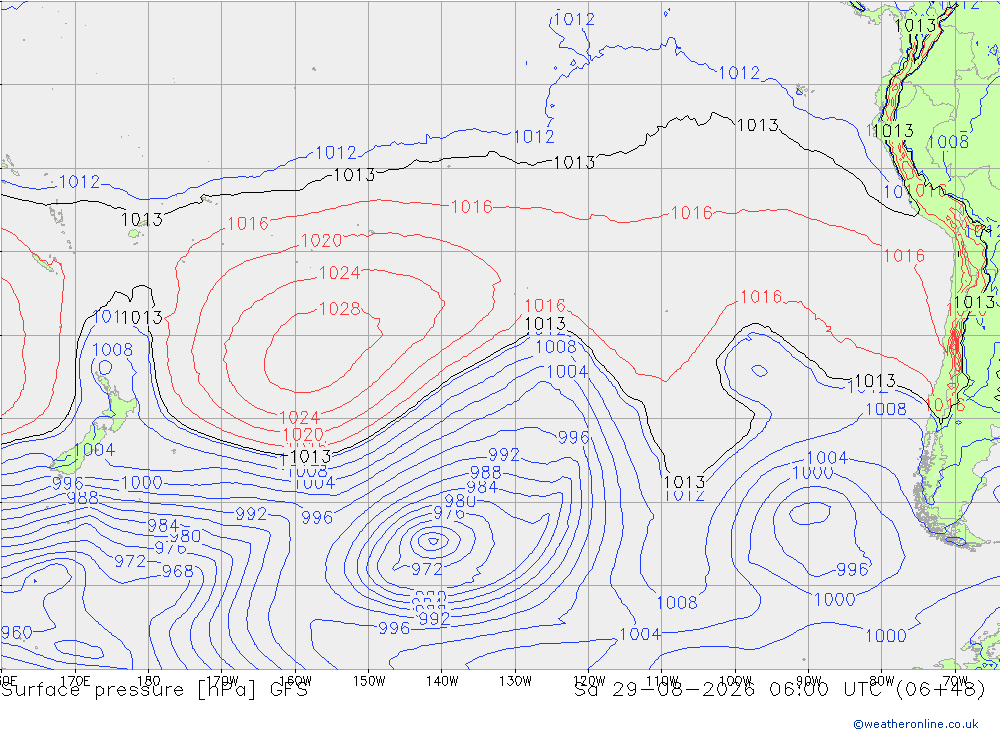Click the 968 isobar label

tap(177, 572)
